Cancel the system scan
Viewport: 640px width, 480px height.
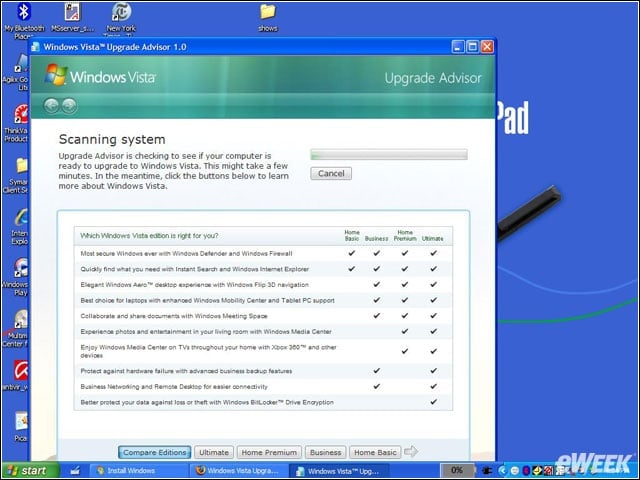tap(331, 173)
